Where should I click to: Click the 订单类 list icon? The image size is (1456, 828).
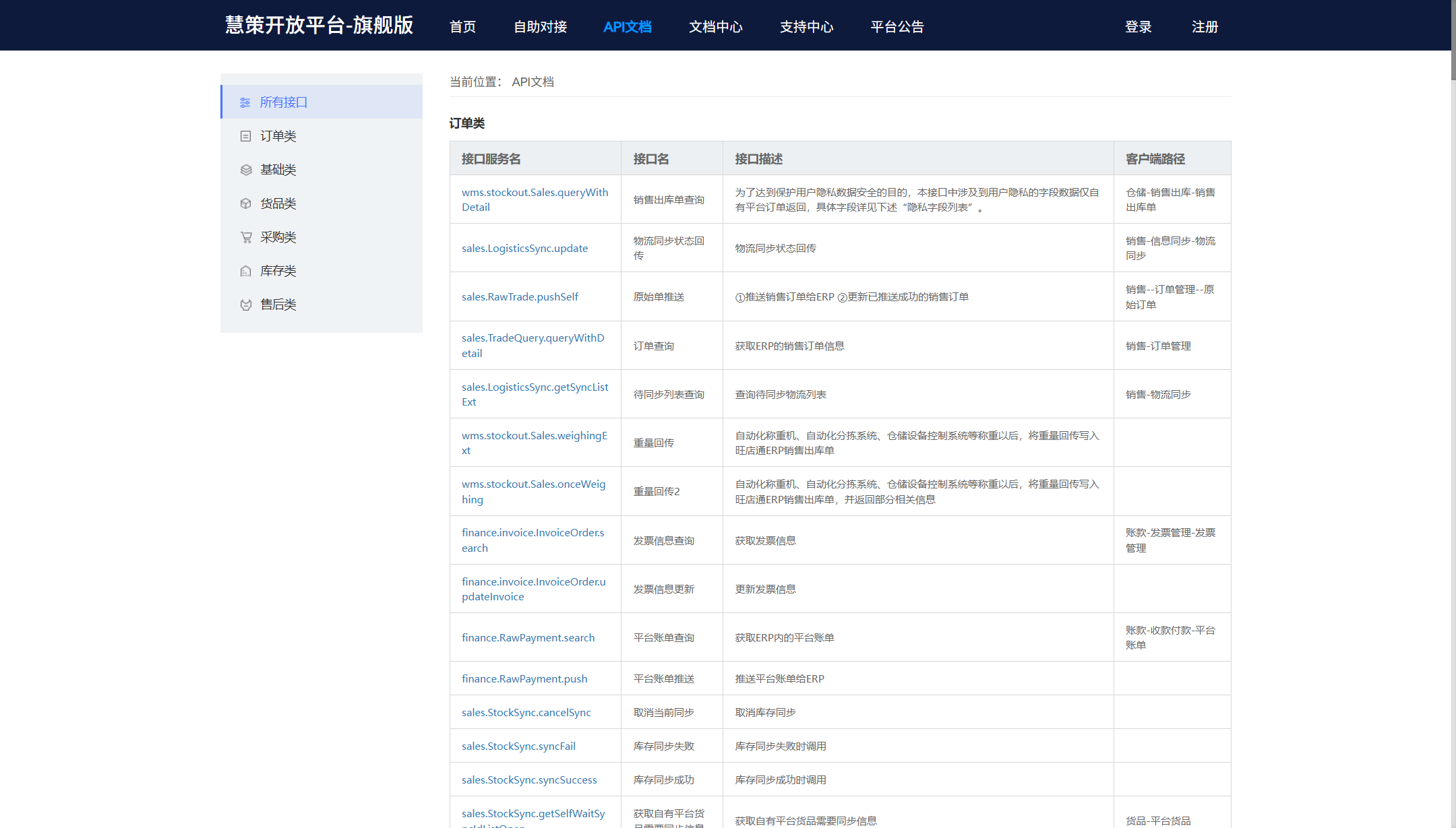(245, 136)
